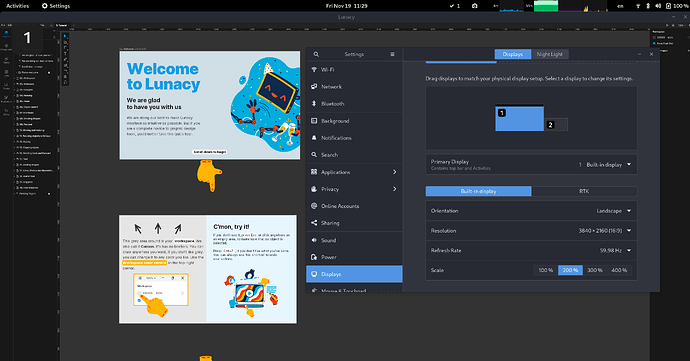Click the Workspace color swatch in Lunacy
The image size is (690, 361).
coord(654,37)
